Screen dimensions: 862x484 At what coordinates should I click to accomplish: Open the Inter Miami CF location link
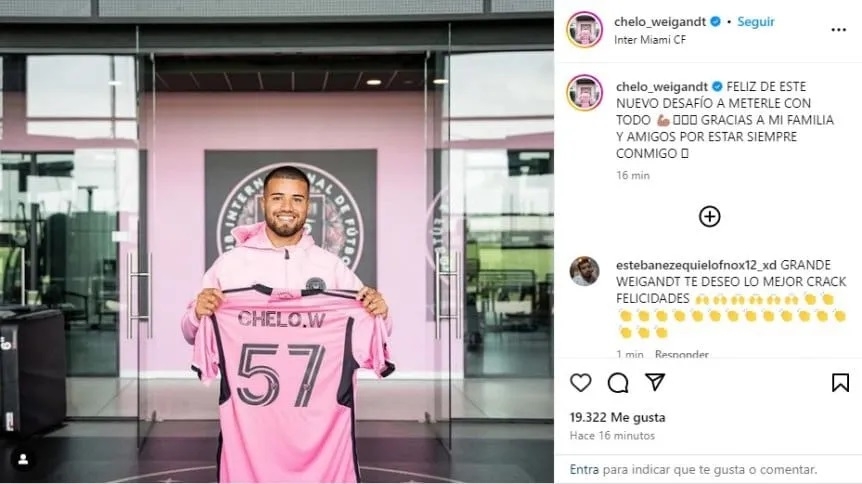[x=650, y=40]
